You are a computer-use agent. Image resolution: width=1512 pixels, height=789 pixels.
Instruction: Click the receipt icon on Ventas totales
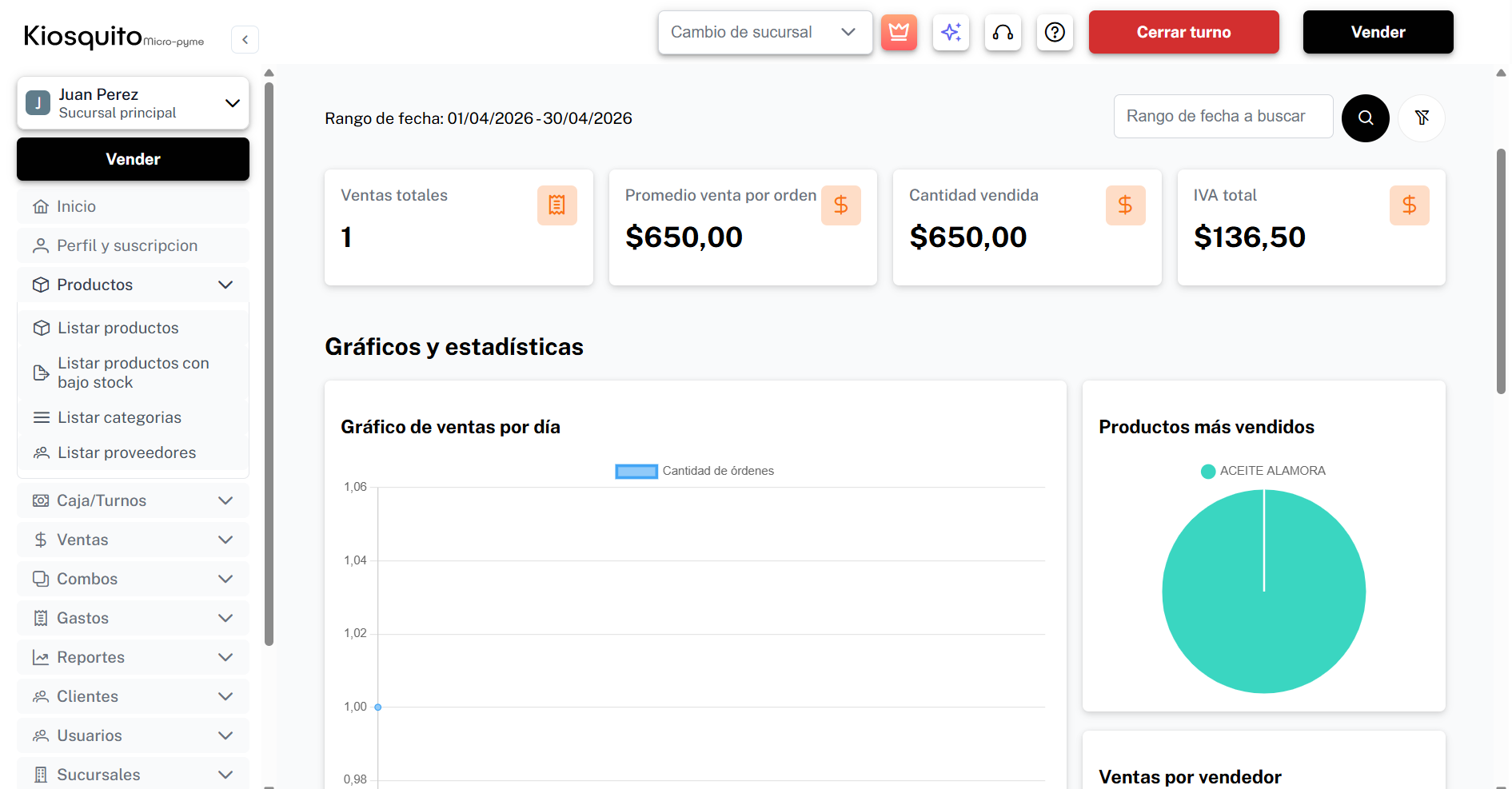click(x=557, y=205)
